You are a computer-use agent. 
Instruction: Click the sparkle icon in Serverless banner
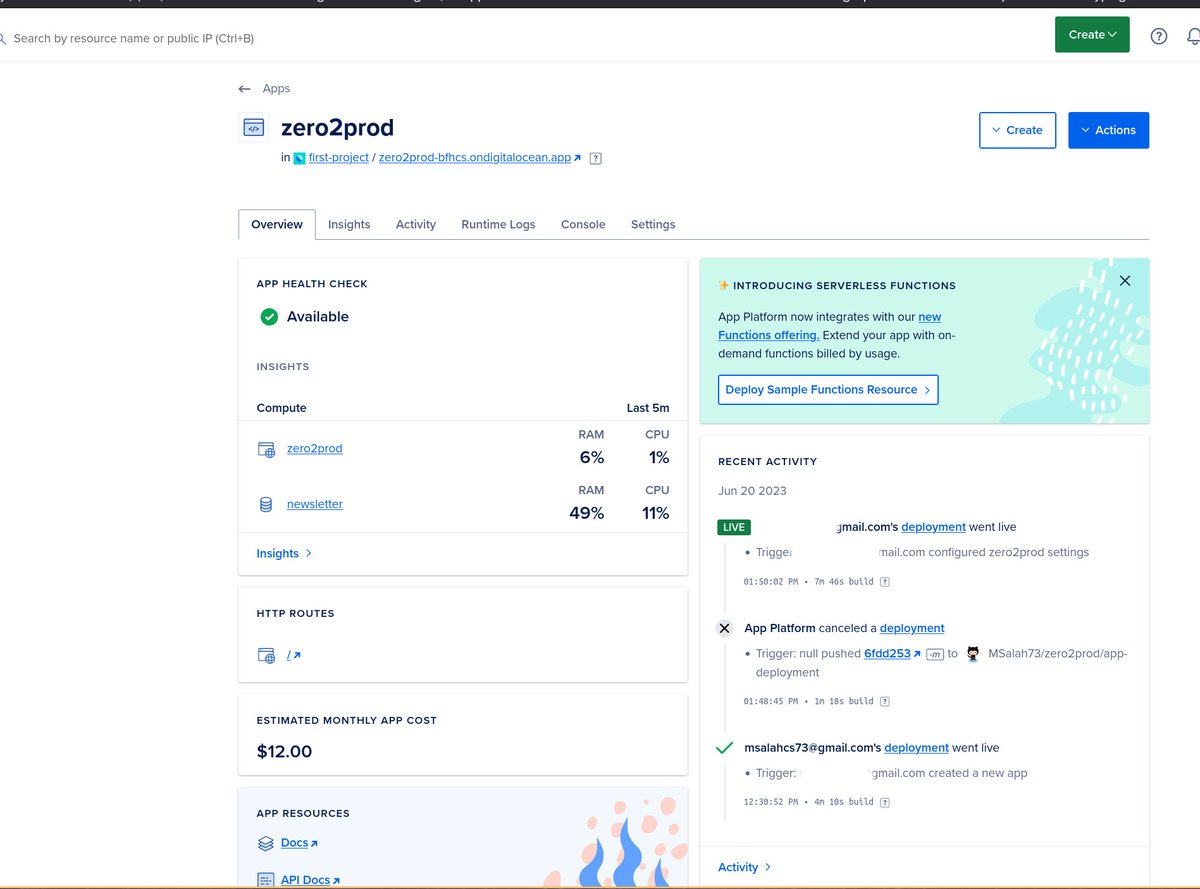click(x=724, y=285)
